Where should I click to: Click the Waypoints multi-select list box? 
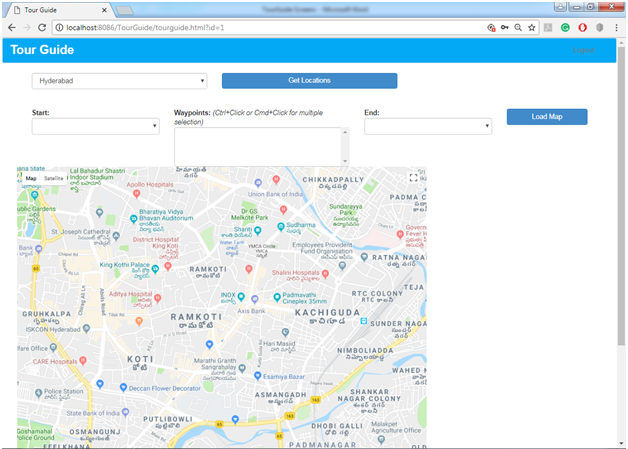(x=262, y=147)
